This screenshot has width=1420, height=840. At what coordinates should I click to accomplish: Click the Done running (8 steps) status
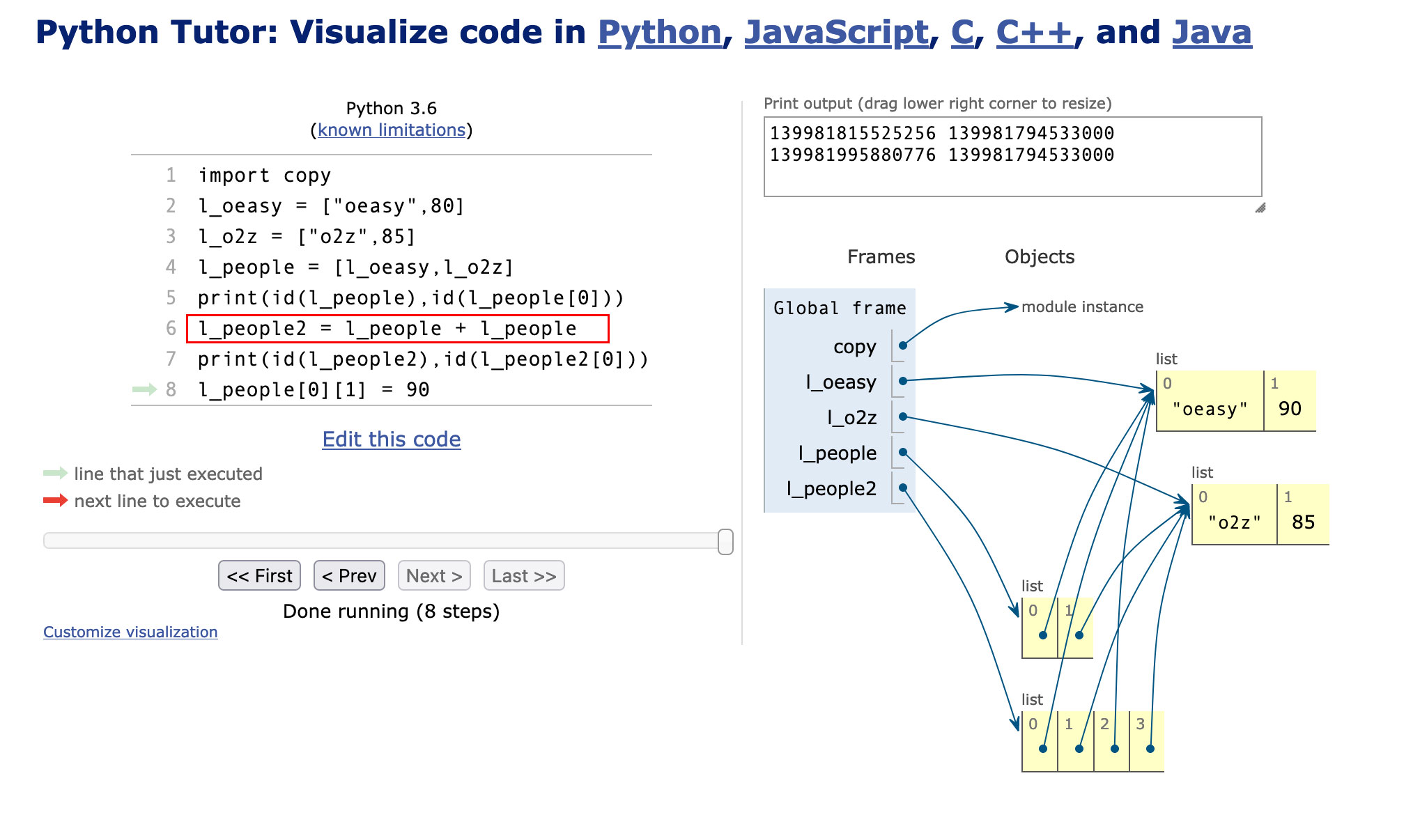coord(392,612)
